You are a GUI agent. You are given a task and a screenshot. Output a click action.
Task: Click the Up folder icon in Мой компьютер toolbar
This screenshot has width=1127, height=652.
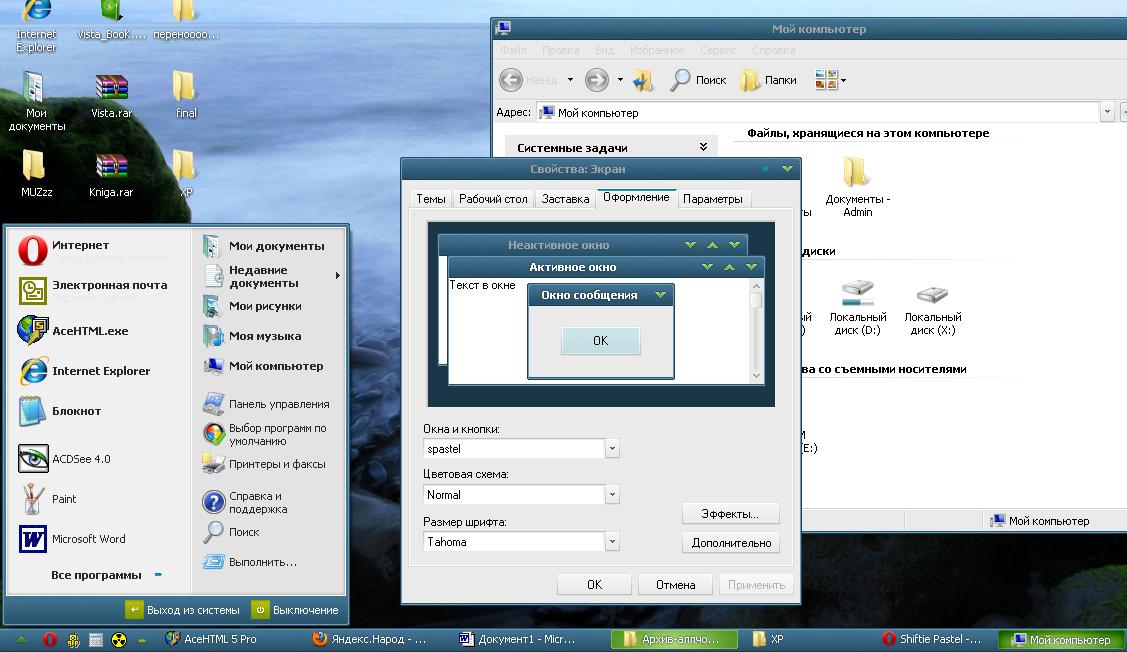[x=643, y=80]
